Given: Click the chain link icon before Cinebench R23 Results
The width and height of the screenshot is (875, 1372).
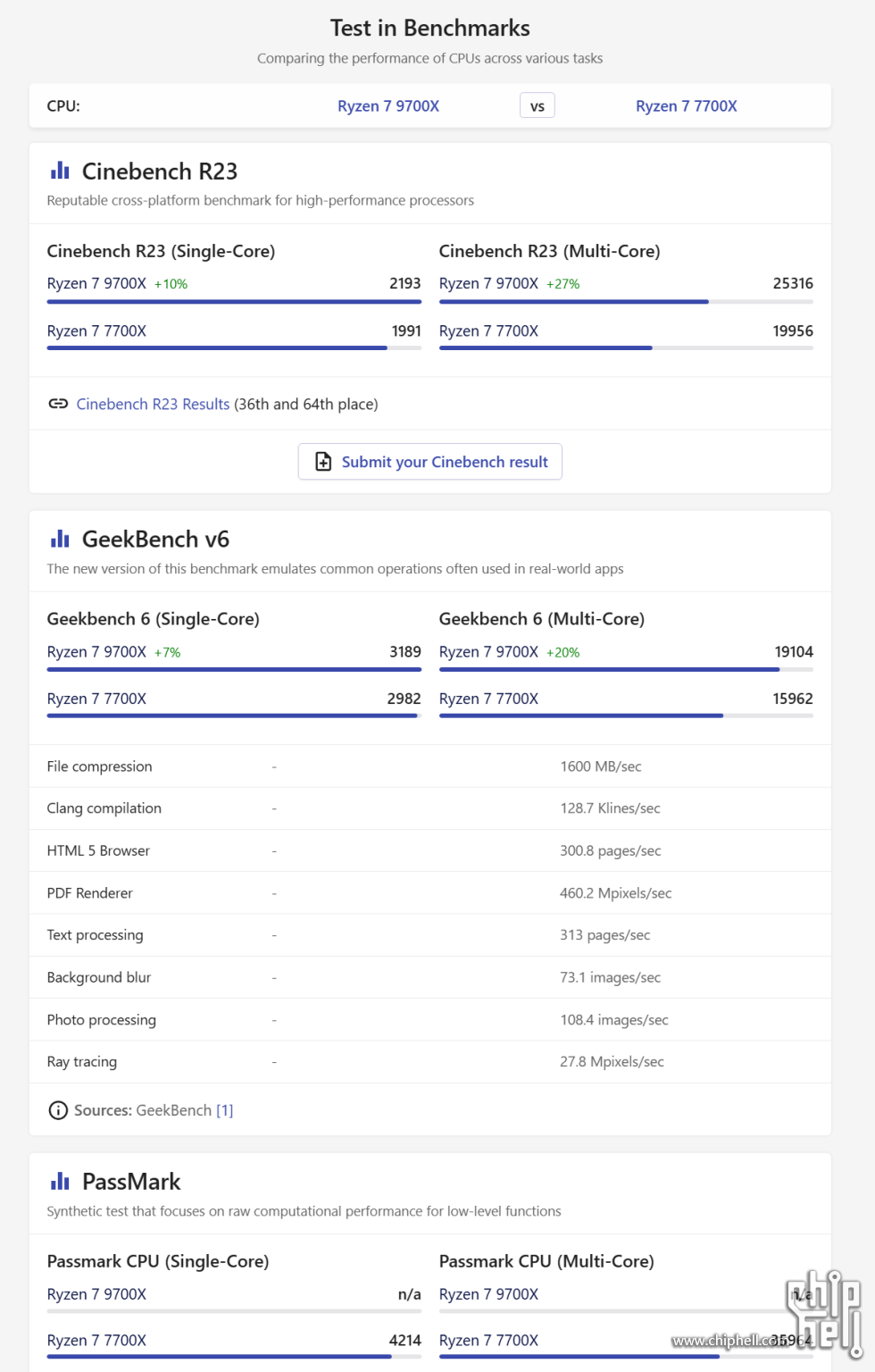Looking at the screenshot, I should [58, 404].
